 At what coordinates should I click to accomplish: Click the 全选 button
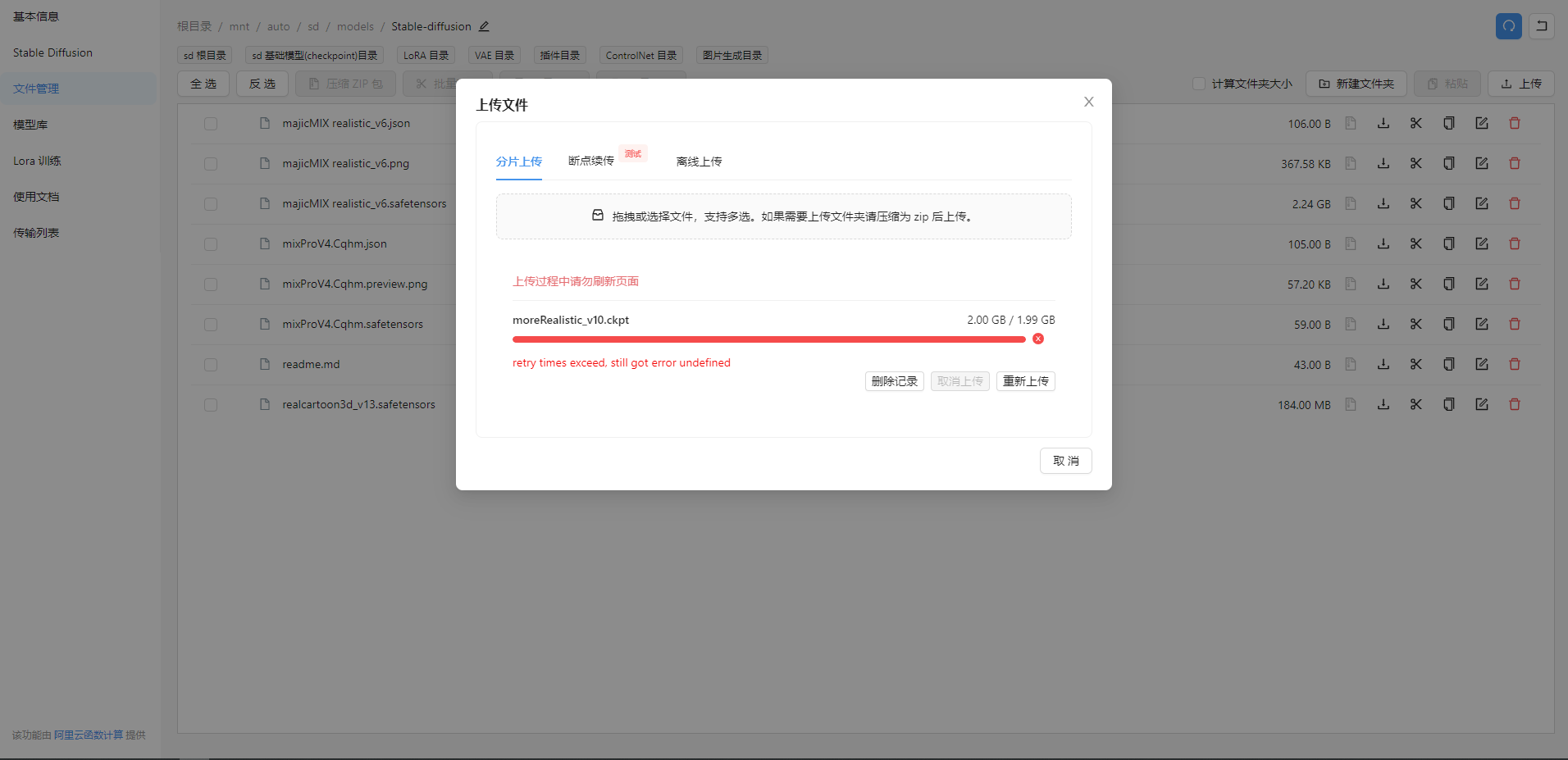tap(203, 84)
